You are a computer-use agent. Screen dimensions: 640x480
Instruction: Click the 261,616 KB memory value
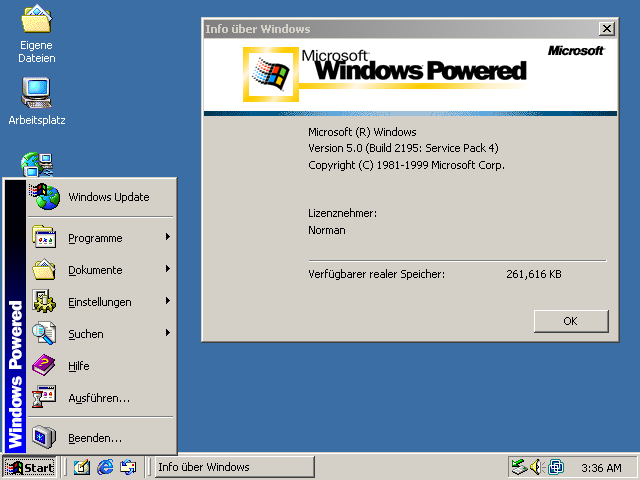[534, 274]
